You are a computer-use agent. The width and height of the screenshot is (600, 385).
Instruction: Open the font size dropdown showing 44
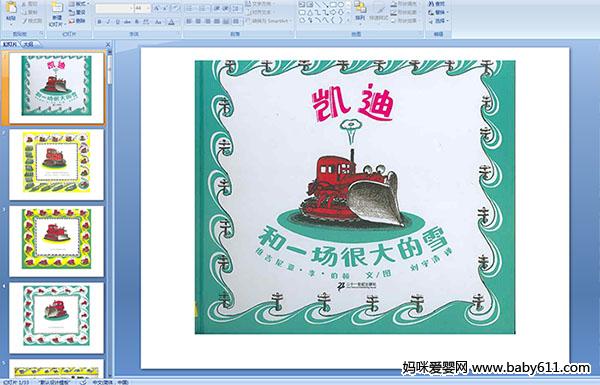148,8
